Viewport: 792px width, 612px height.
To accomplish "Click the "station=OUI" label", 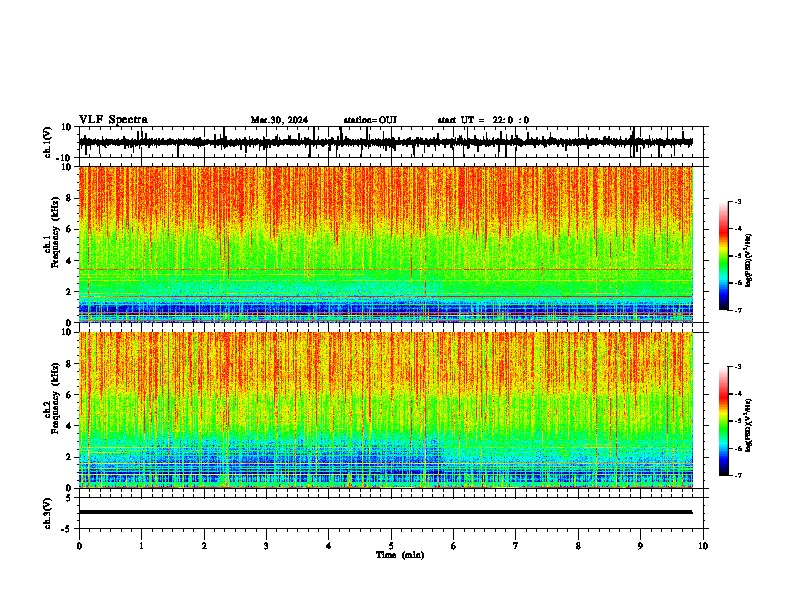I will (370, 120).
